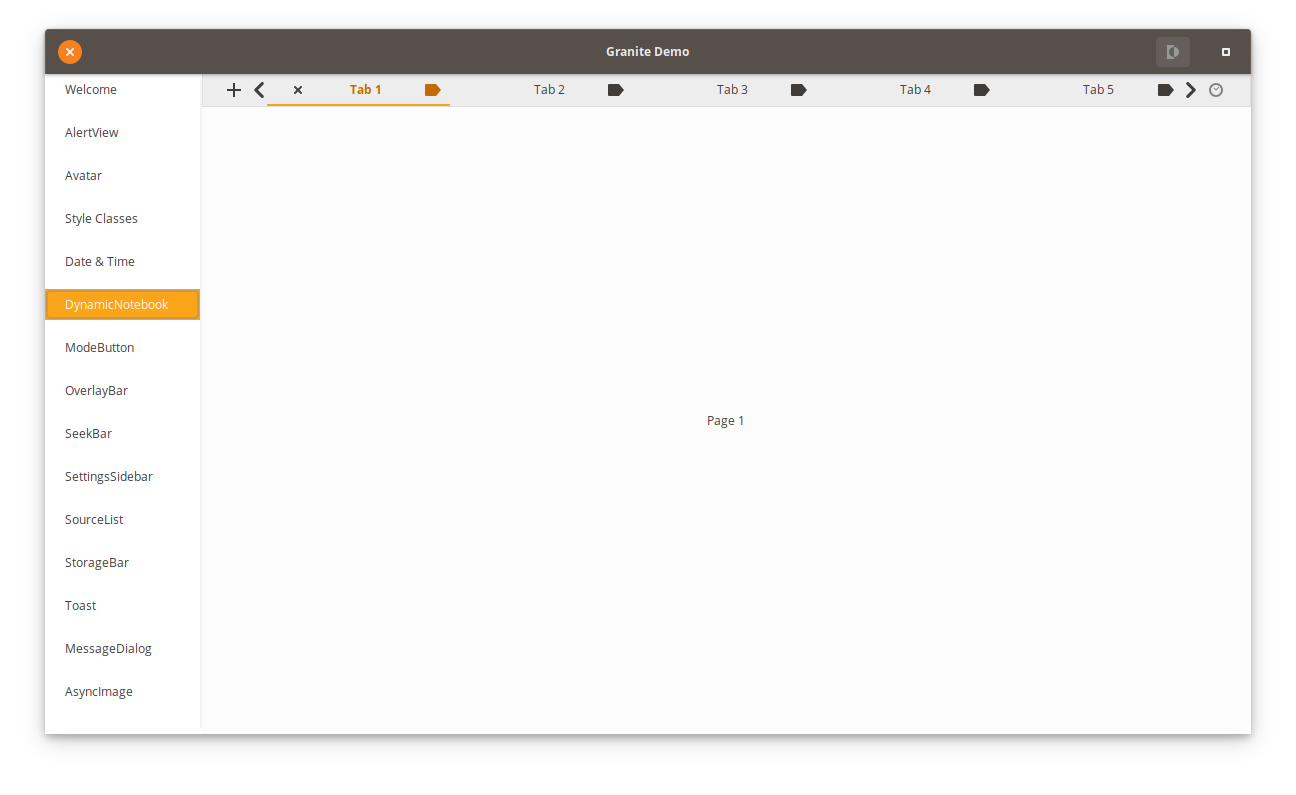The height and width of the screenshot is (795, 1296).
Task: Click the tag icon on Tab 5
Action: pyautogui.click(x=1165, y=89)
